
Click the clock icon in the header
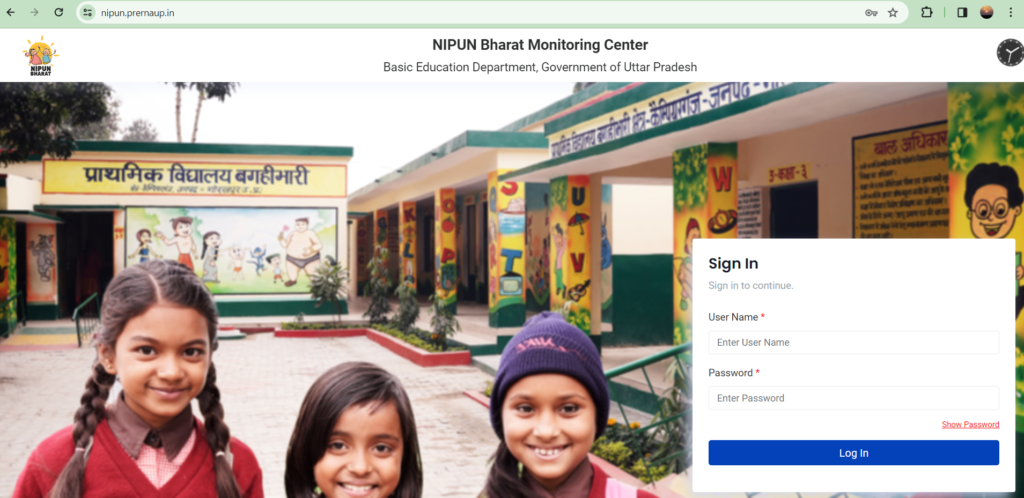tap(1010, 53)
